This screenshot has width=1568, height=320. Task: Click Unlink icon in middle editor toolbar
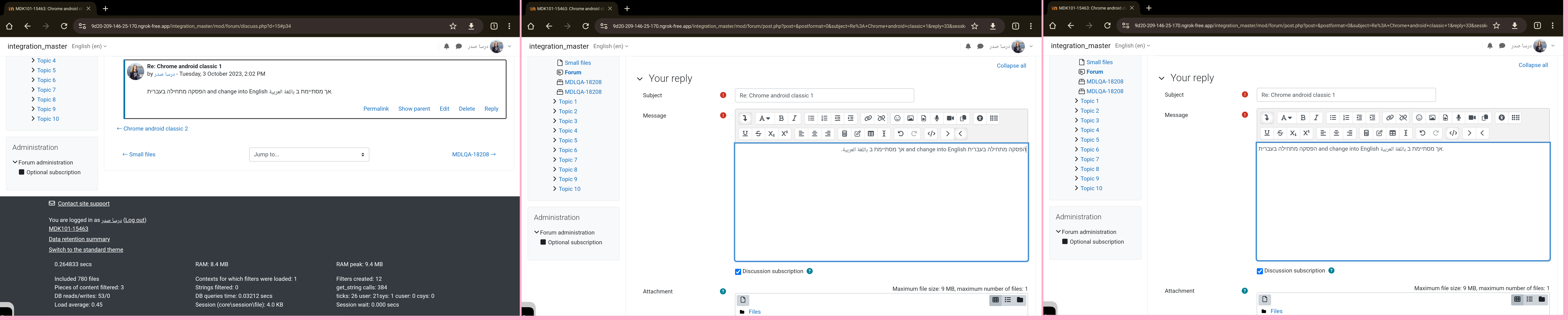point(881,119)
